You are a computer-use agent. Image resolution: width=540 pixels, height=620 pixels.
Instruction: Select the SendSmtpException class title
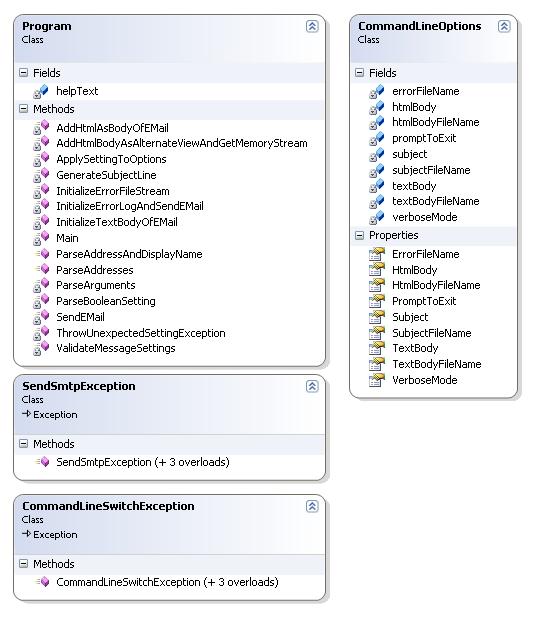point(79,386)
